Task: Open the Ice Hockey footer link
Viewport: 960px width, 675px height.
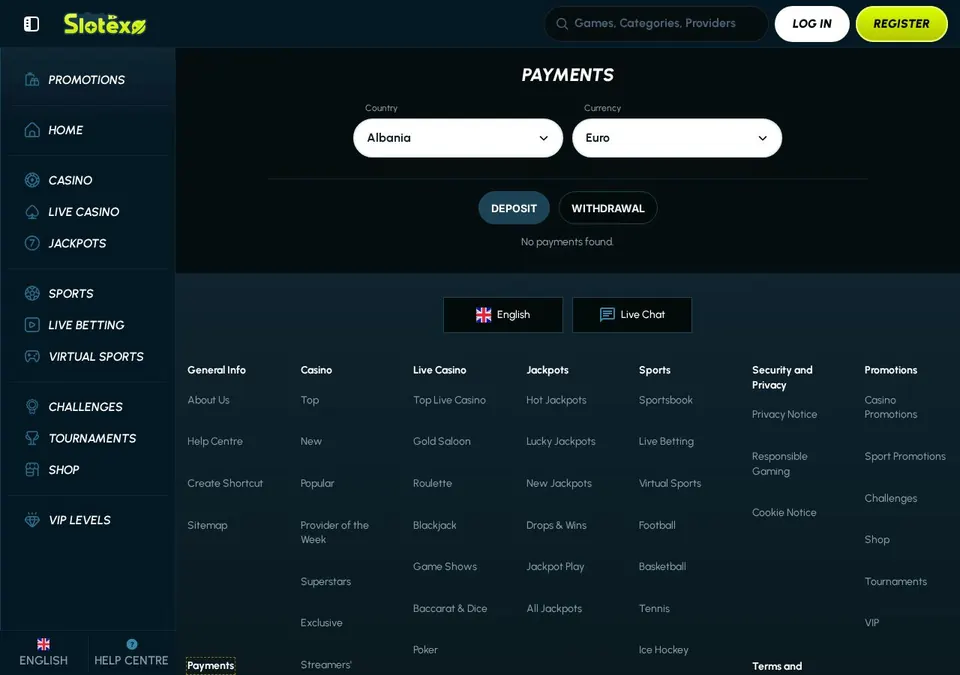Action: (x=663, y=650)
